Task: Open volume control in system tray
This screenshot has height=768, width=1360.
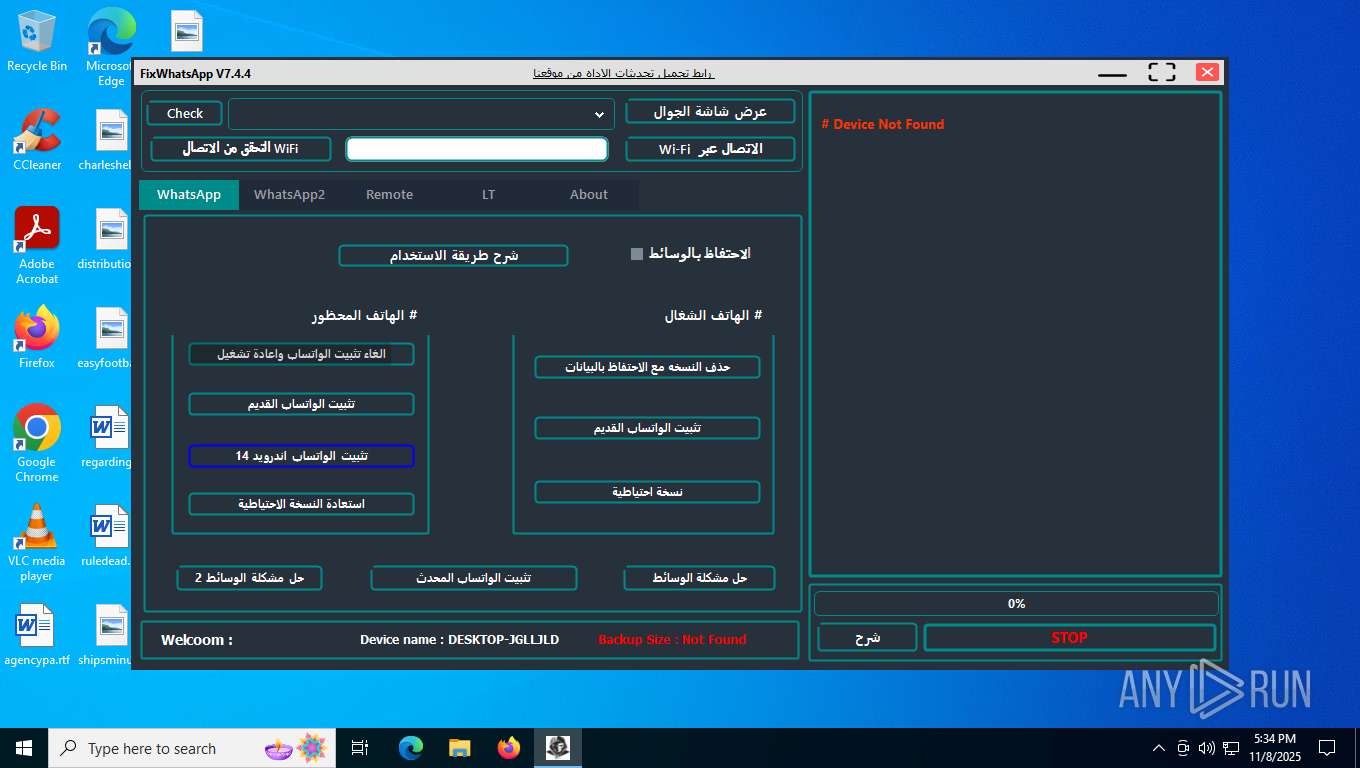Action: coord(1207,748)
